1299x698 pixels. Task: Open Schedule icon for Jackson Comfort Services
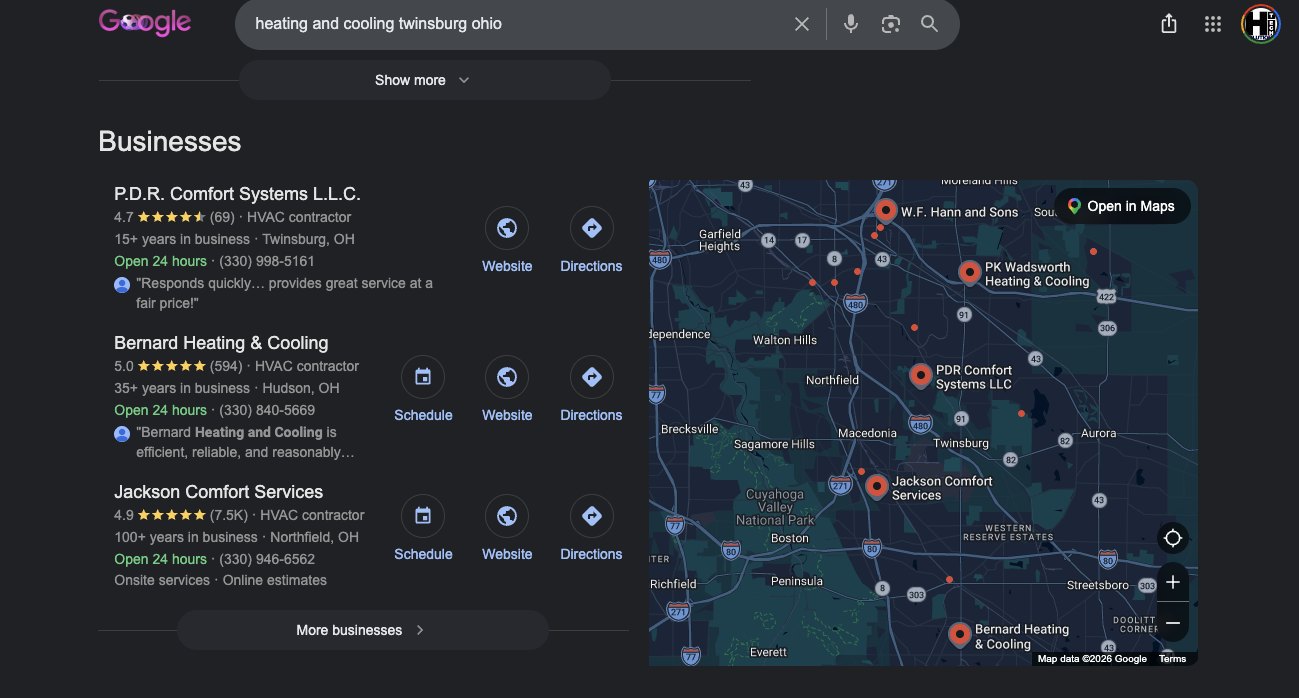pos(423,517)
